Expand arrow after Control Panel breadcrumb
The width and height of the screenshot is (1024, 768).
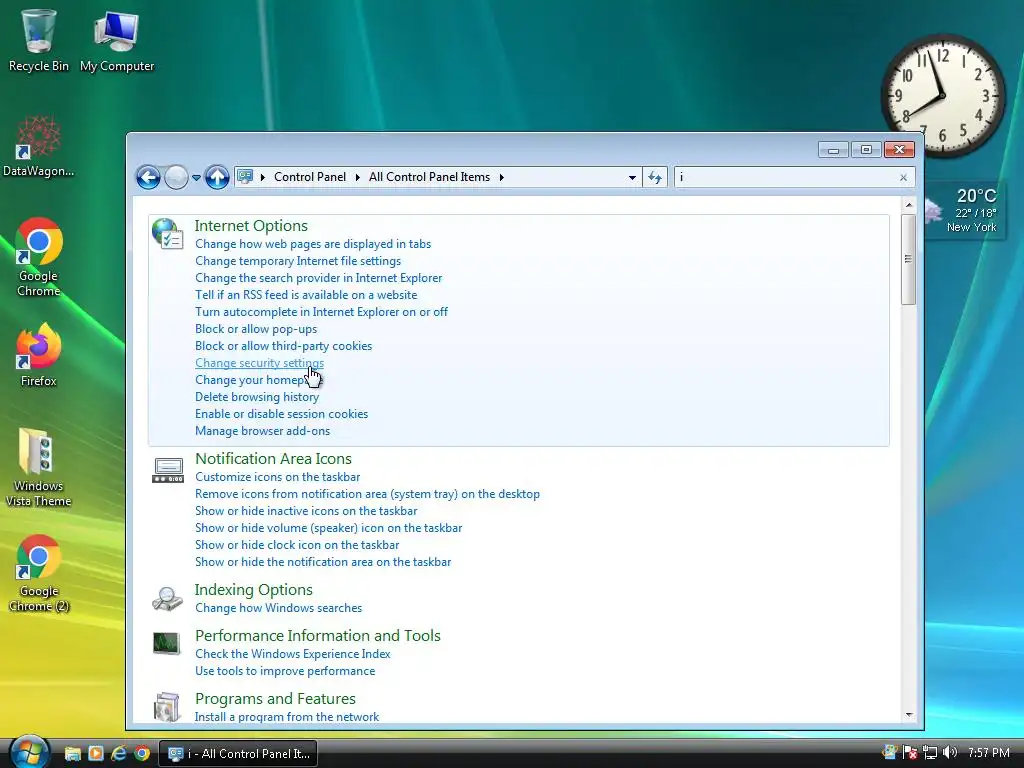[357, 177]
